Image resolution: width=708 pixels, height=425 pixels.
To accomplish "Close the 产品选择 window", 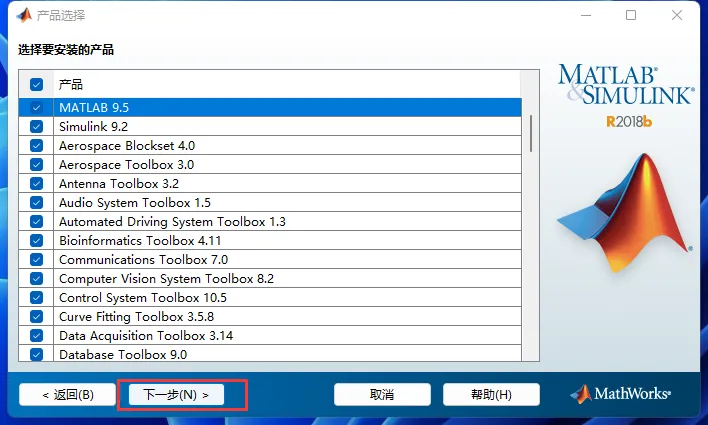I will coord(677,15).
